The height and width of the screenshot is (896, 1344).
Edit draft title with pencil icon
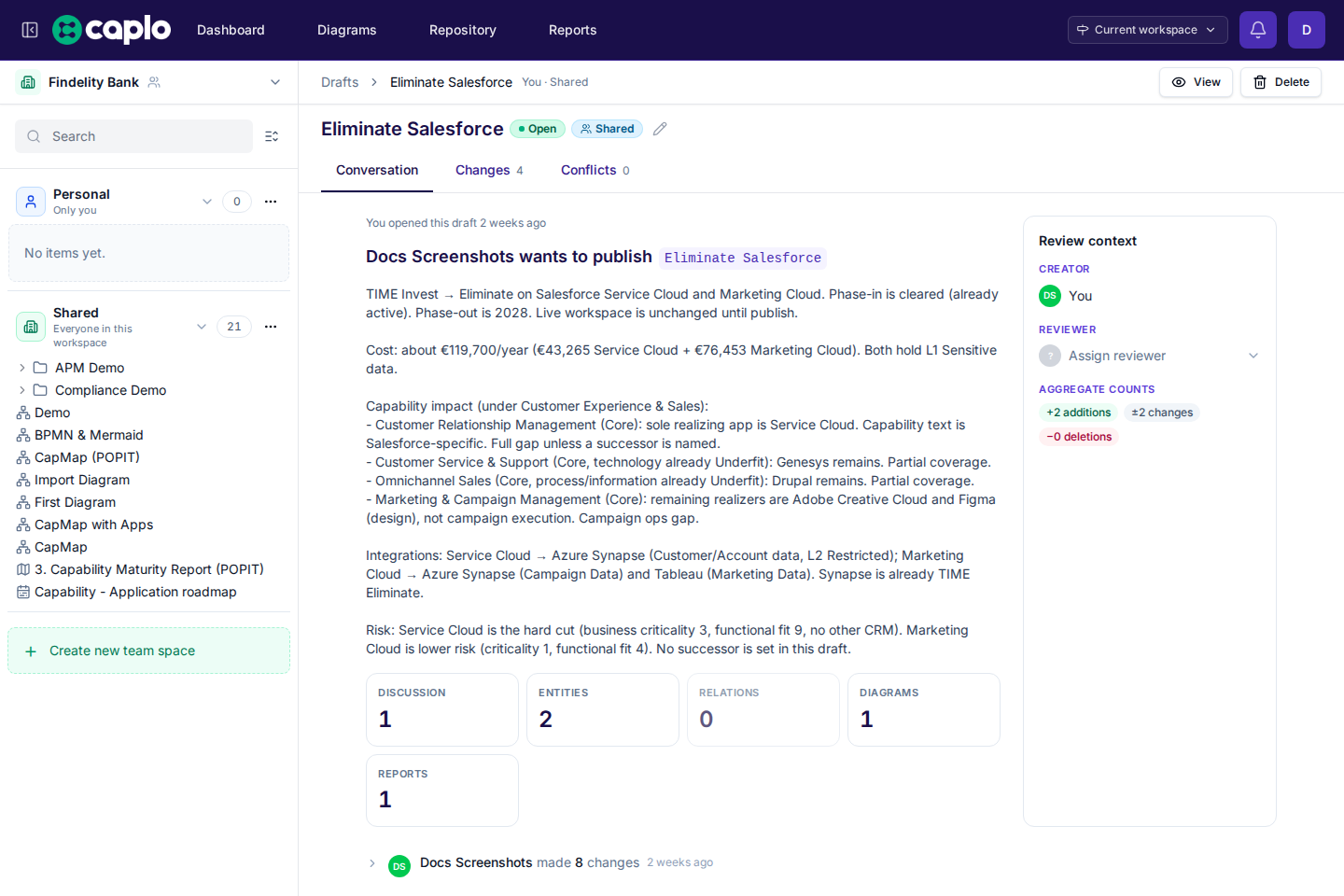coord(660,129)
